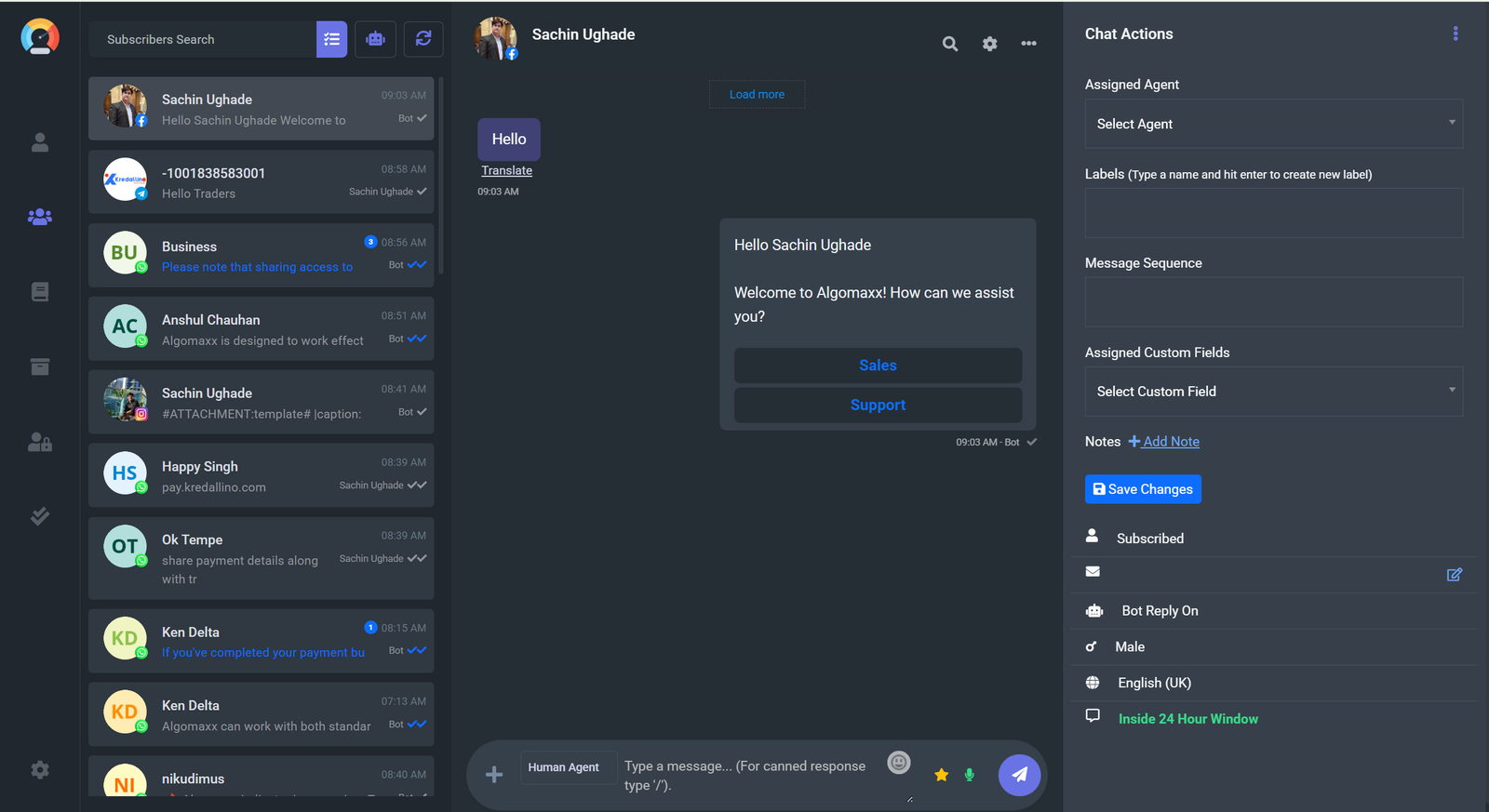Click the star saved replies icon
This screenshot has height=812, width=1489.
[942, 775]
